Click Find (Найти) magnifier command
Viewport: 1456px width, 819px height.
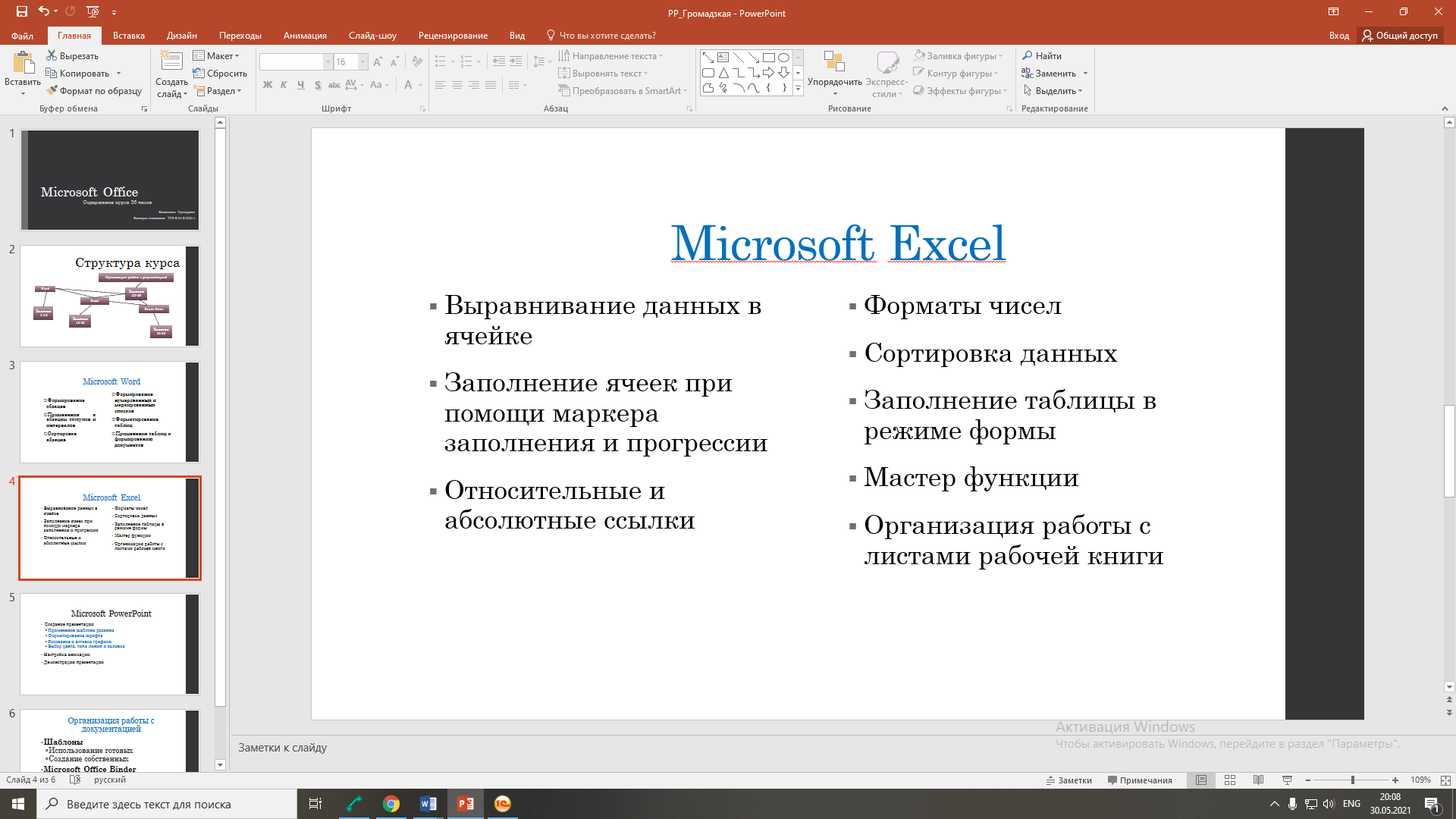coord(1041,55)
